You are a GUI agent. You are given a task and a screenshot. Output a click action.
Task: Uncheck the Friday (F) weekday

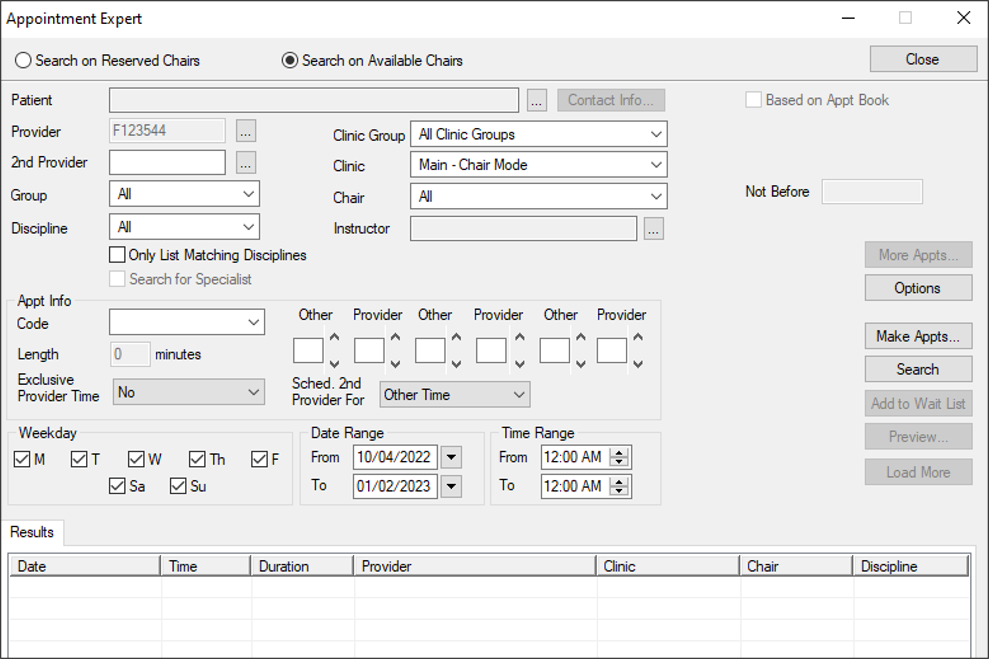point(259,459)
